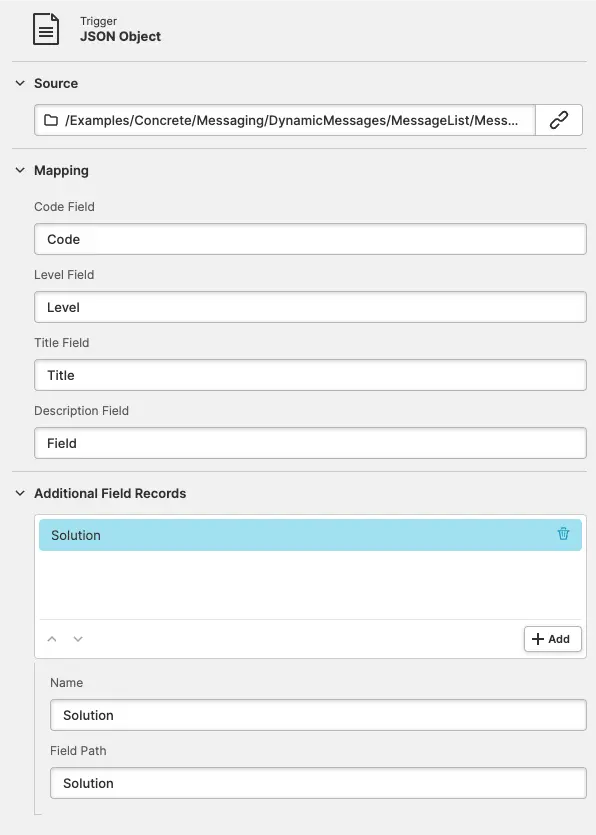The height and width of the screenshot is (835, 596).
Task: Click the folder icon in Source field
Action: click(x=51, y=120)
